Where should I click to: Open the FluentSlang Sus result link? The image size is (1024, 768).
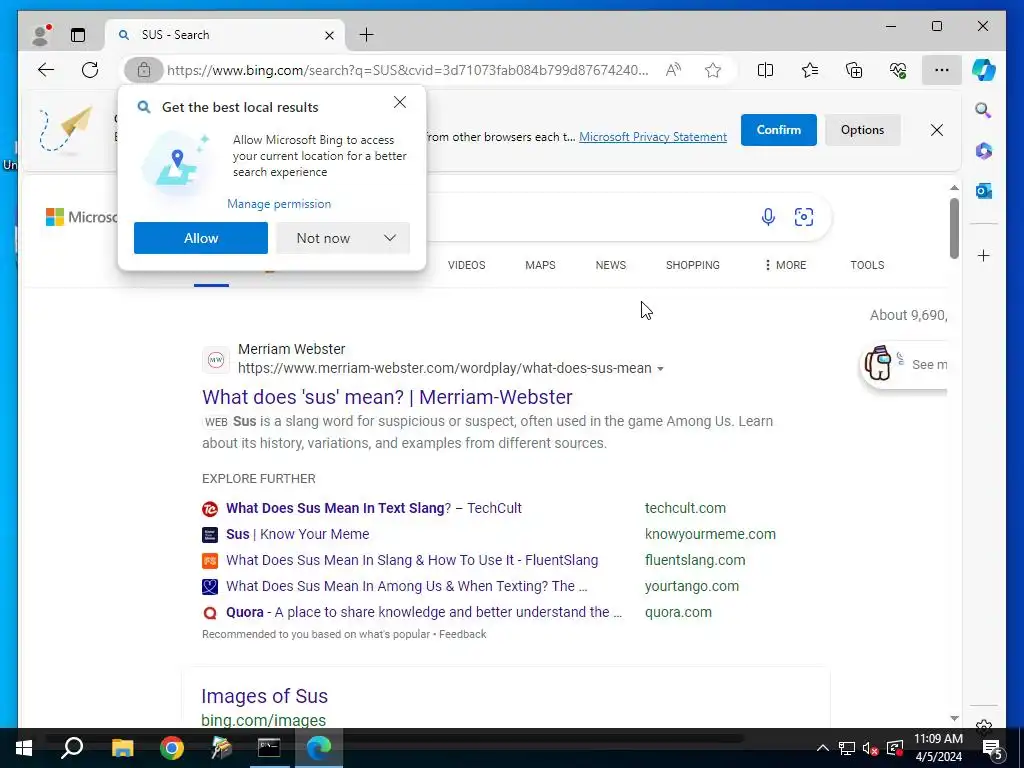point(412,560)
